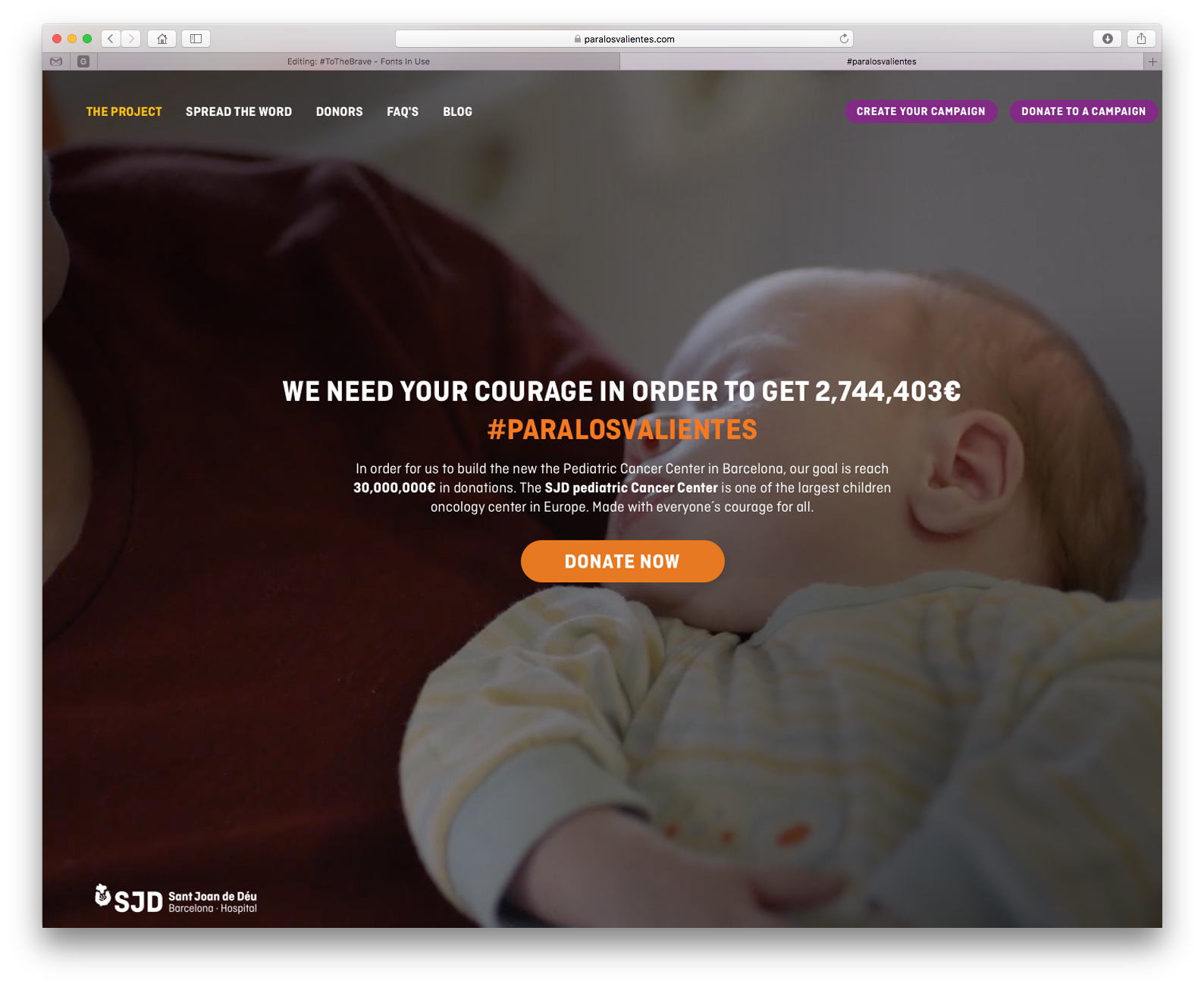The height and width of the screenshot is (987, 1204).
Task: Toggle the Safari sidebar icon
Action: [x=196, y=39]
